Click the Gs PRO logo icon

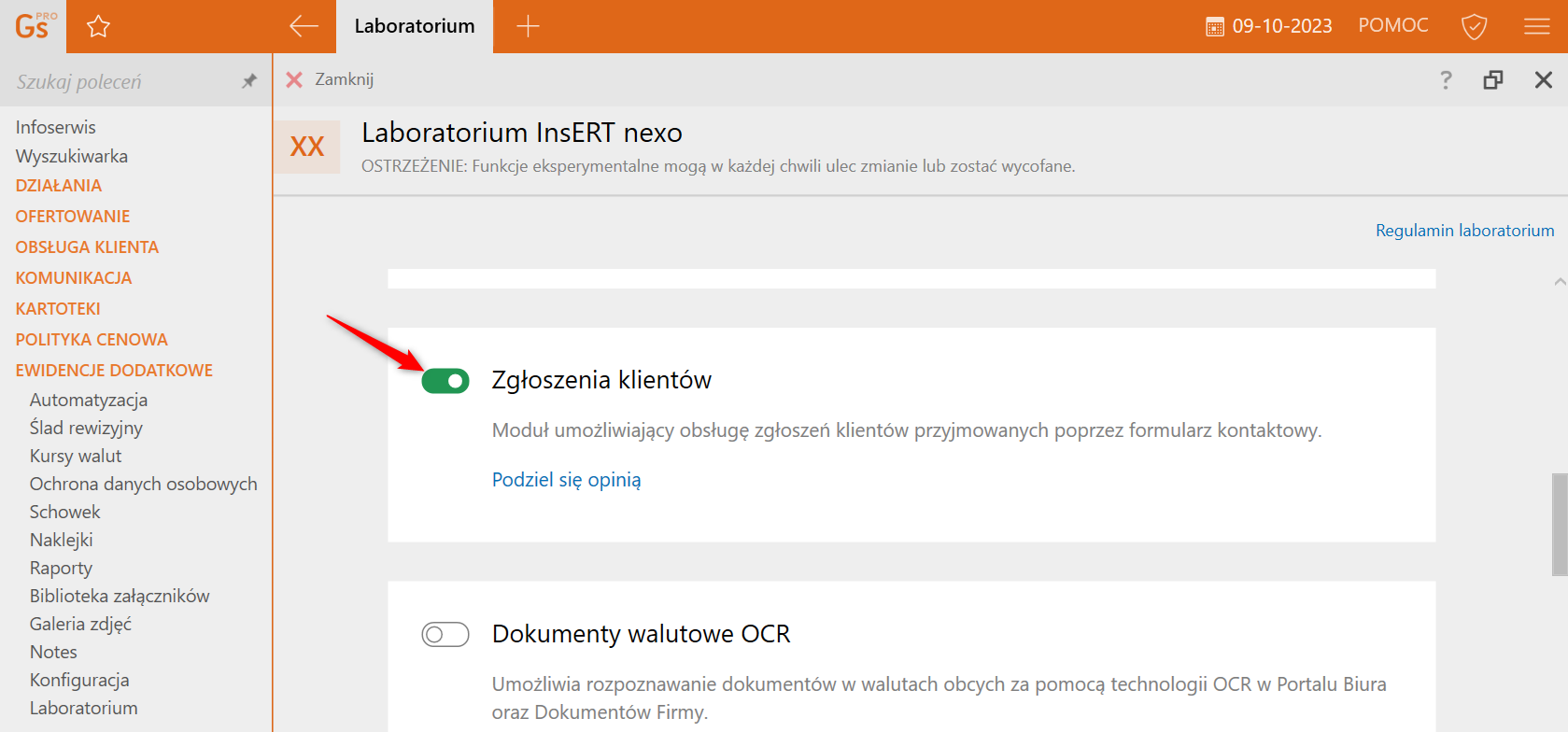34,25
